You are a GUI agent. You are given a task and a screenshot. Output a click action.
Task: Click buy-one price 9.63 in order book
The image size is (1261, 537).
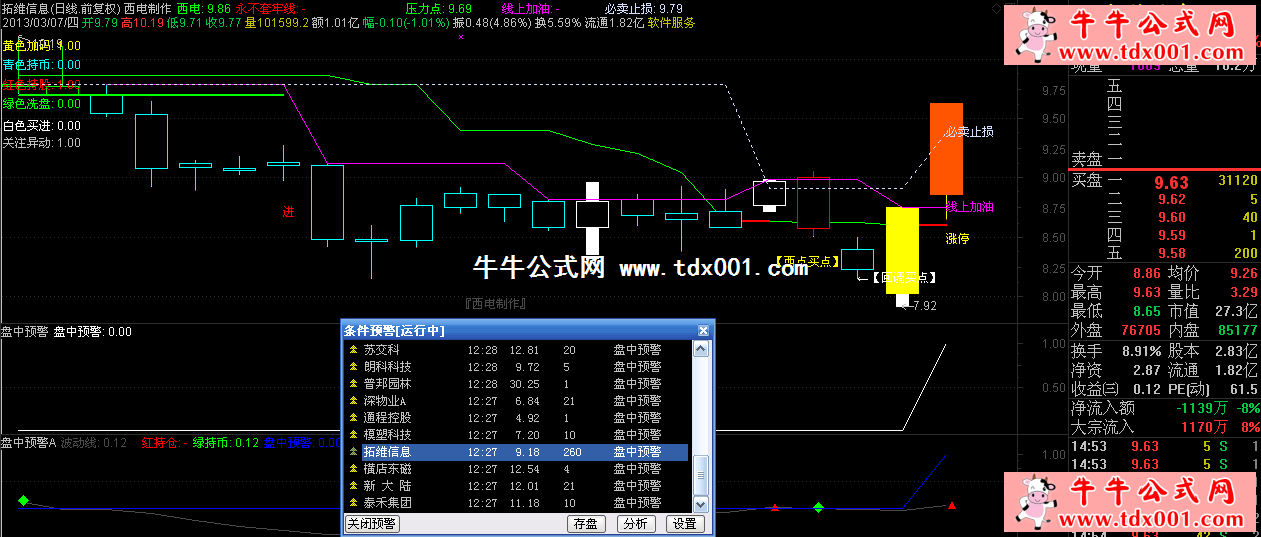point(1171,182)
